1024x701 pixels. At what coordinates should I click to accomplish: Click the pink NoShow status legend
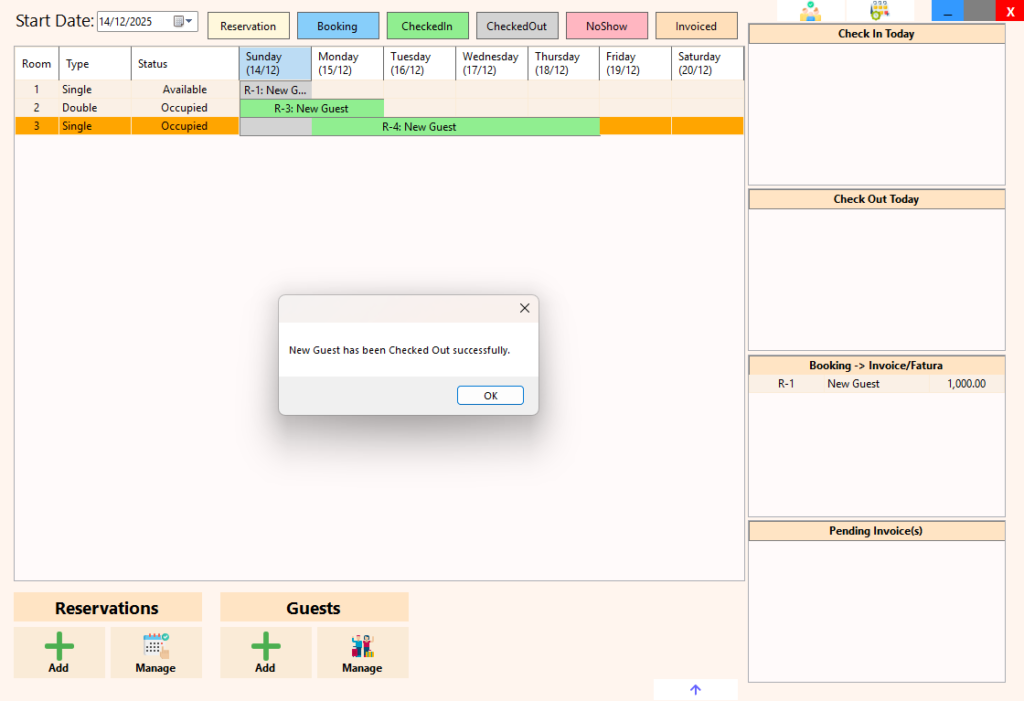pyautogui.click(x=606, y=26)
